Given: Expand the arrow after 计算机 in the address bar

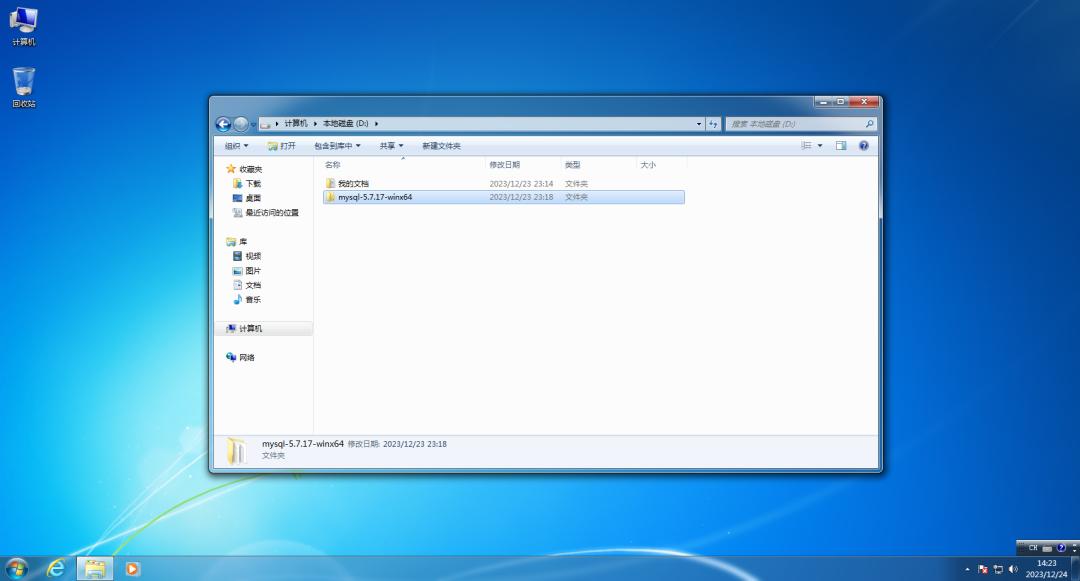Looking at the screenshot, I should tap(315, 124).
